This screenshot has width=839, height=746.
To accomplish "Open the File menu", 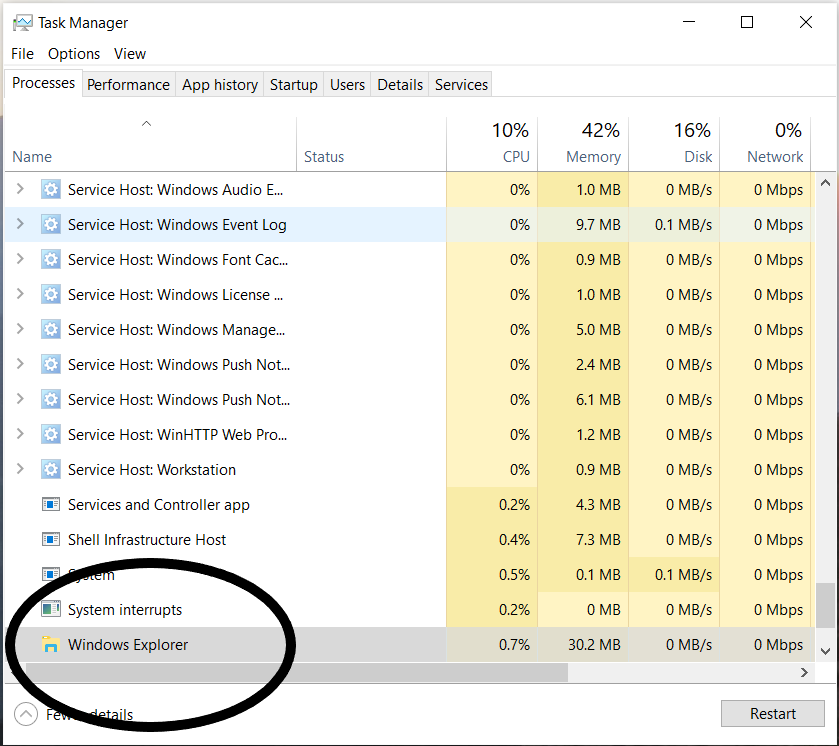I will pyautogui.click(x=22, y=54).
